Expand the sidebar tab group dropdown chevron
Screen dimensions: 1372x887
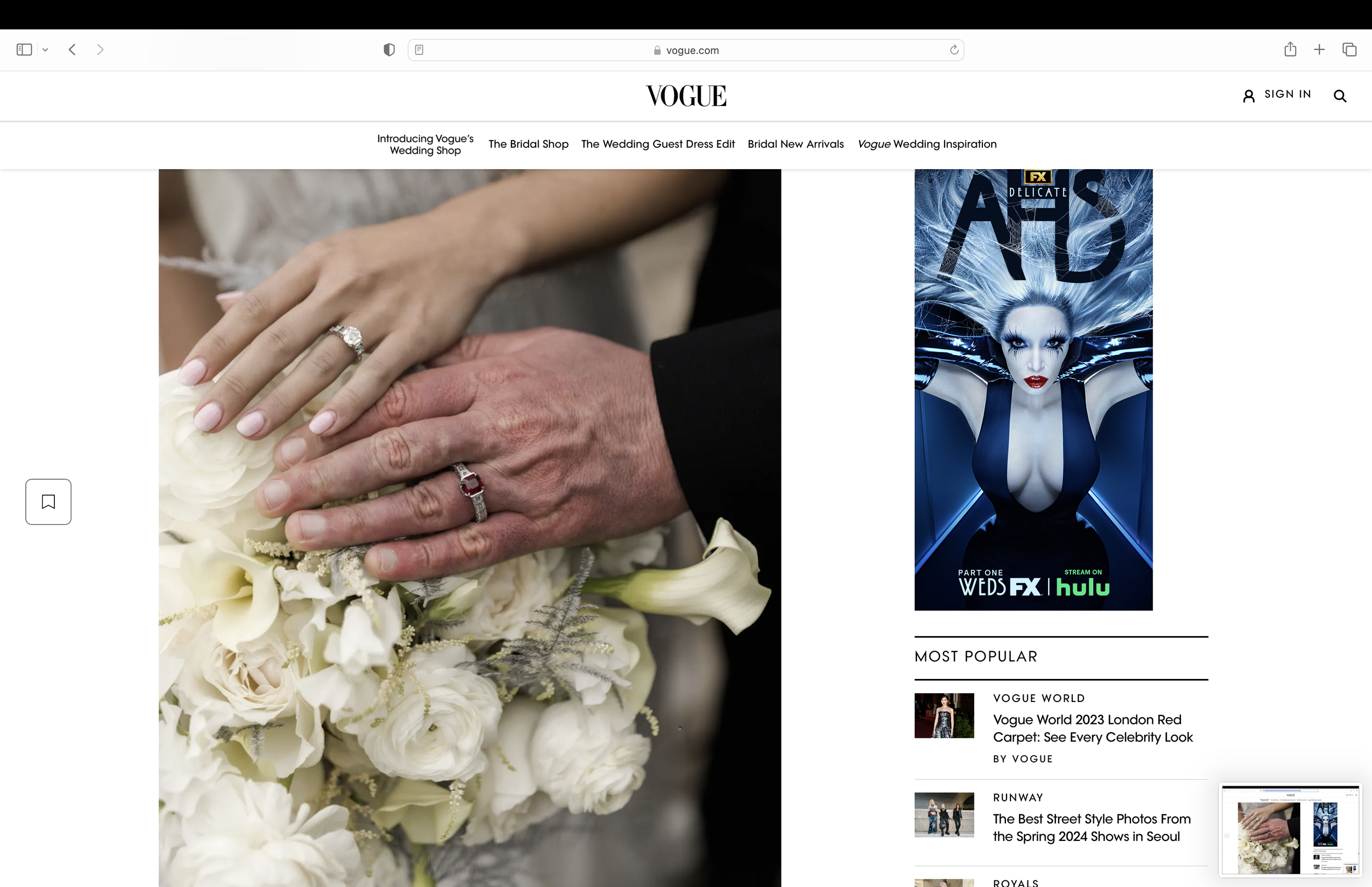[x=46, y=50]
